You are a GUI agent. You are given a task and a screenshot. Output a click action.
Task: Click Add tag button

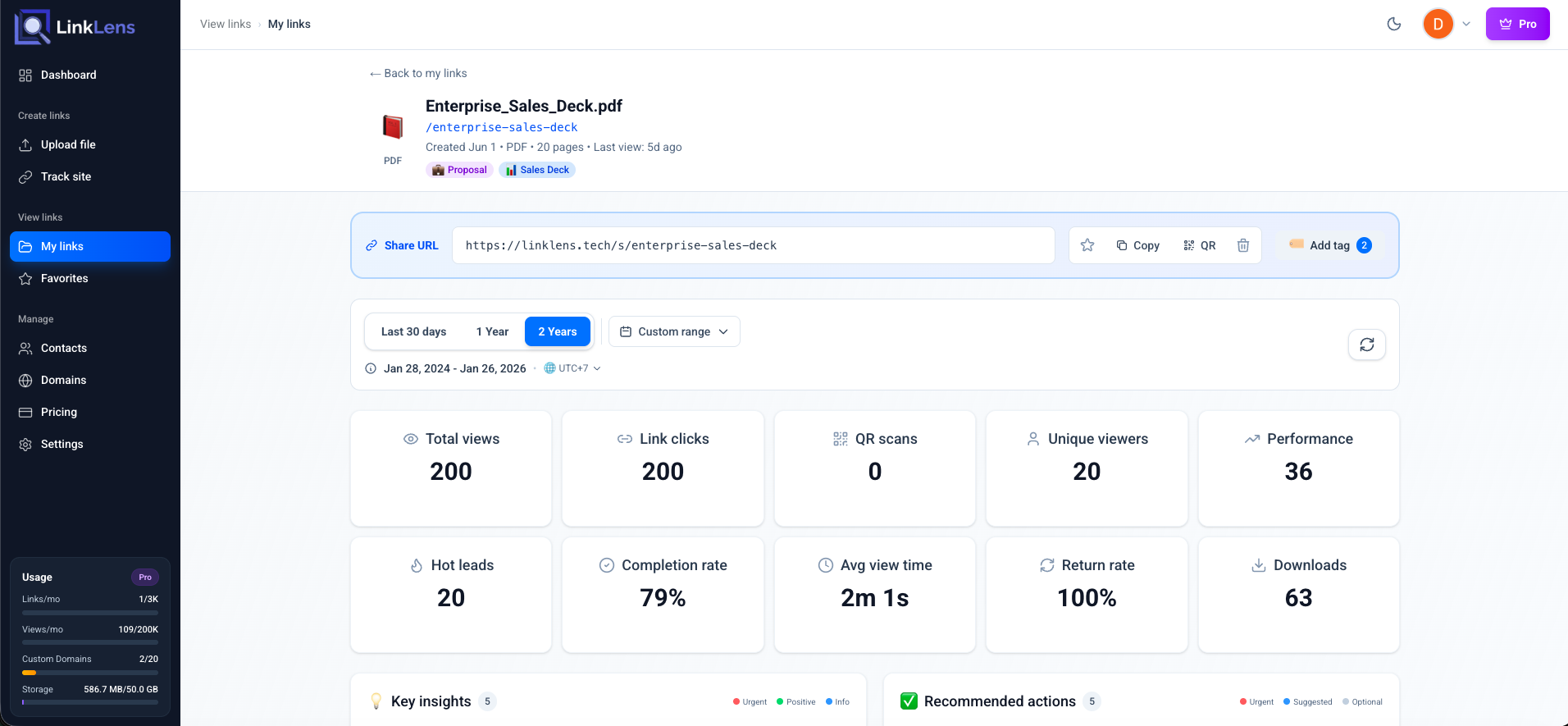click(x=1330, y=245)
